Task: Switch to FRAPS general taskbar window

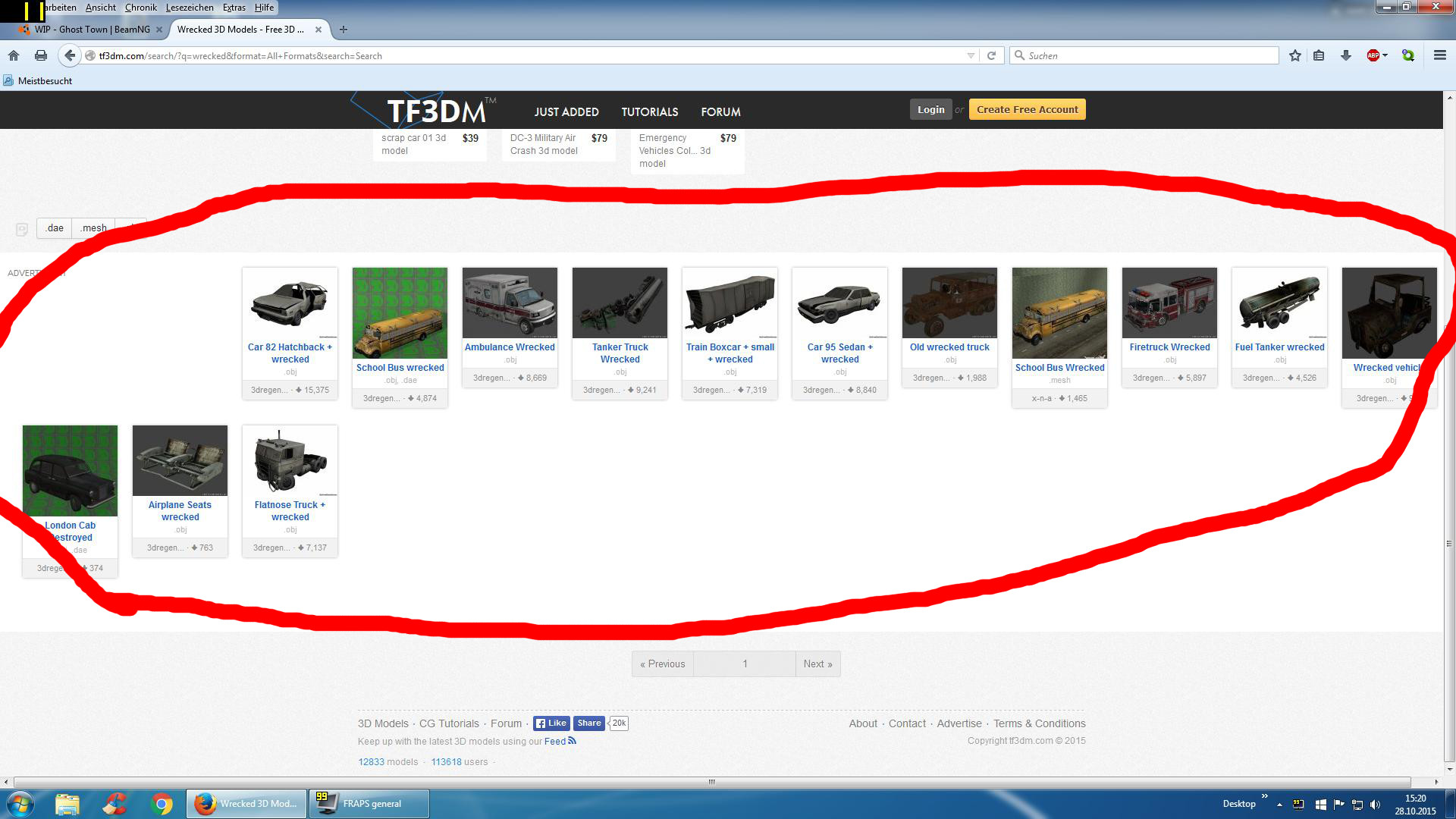Action: coord(369,804)
